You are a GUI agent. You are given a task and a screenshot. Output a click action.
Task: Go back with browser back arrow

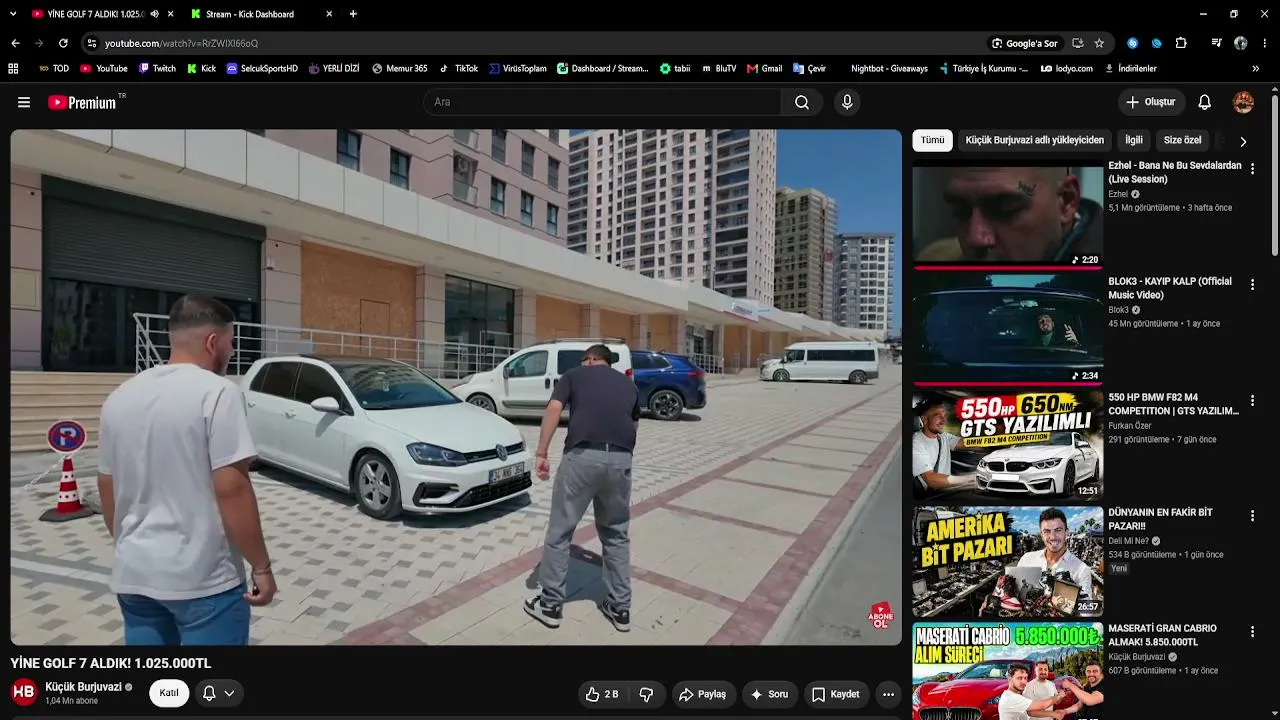pos(15,43)
